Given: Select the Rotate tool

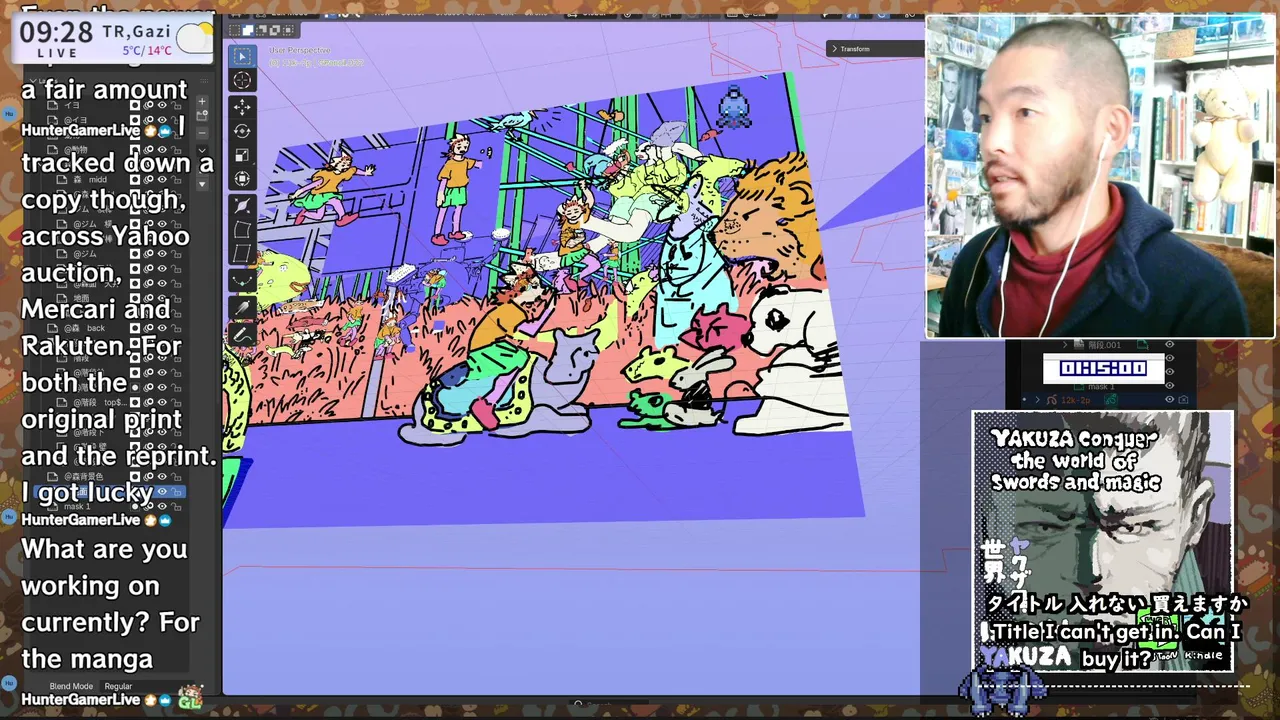Looking at the screenshot, I should (x=242, y=131).
